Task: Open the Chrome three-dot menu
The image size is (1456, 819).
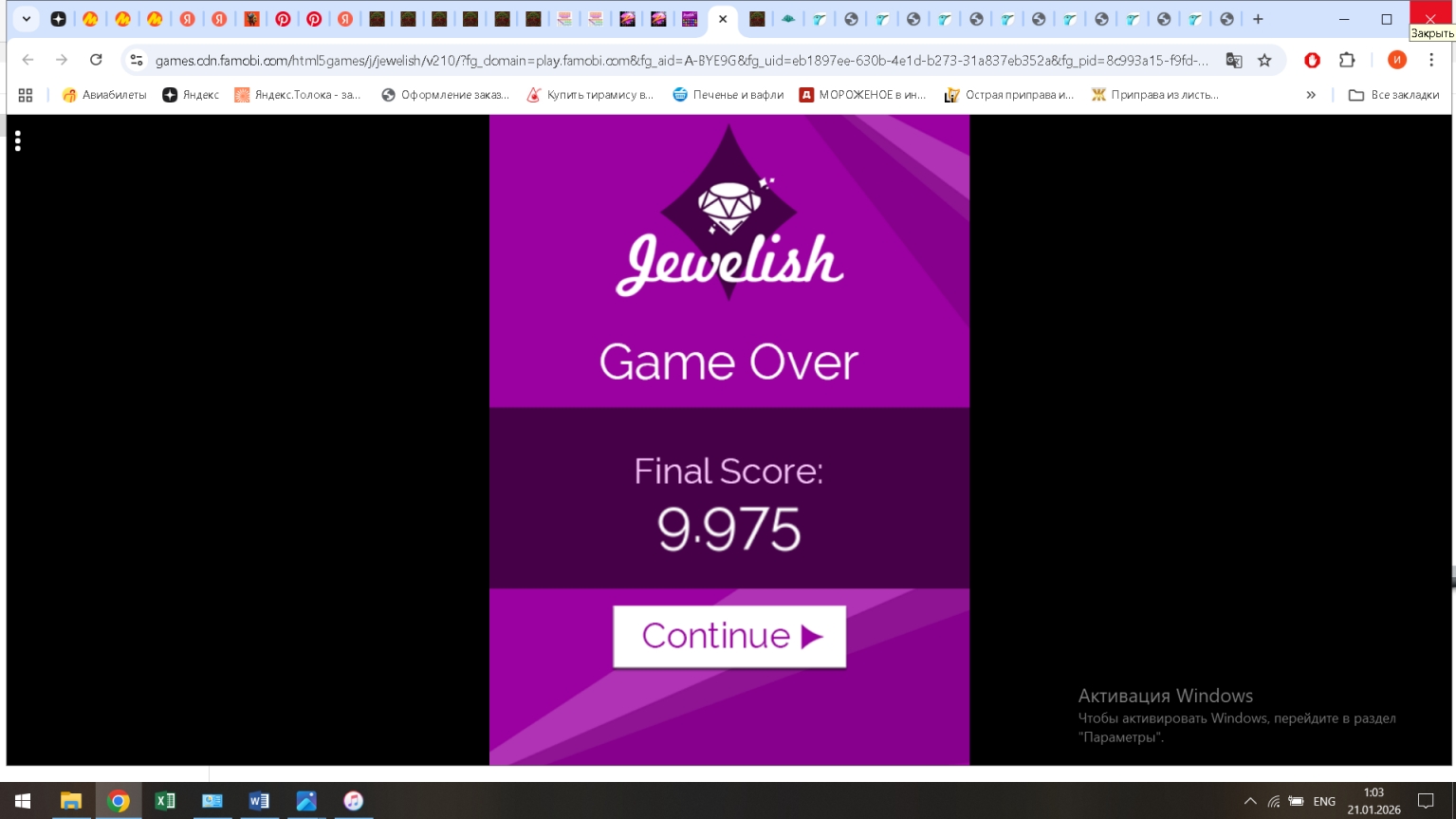Action: [1431, 60]
